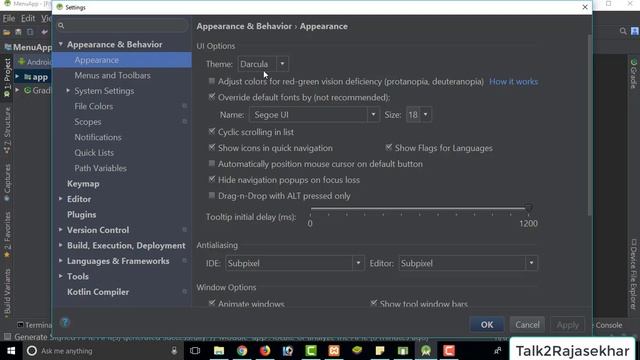Click the Cancel button
Image resolution: width=640 pixels, height=360 pixels.
coord(527,324)
